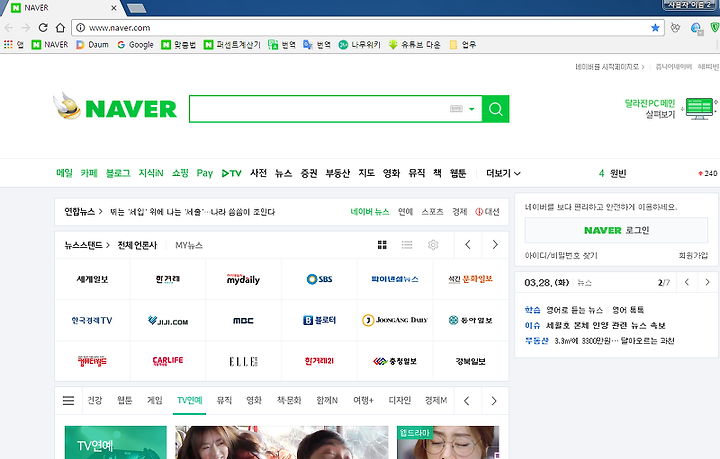Go to previous news briefing arrow
The image size is (720, 459).
point(686,282)
